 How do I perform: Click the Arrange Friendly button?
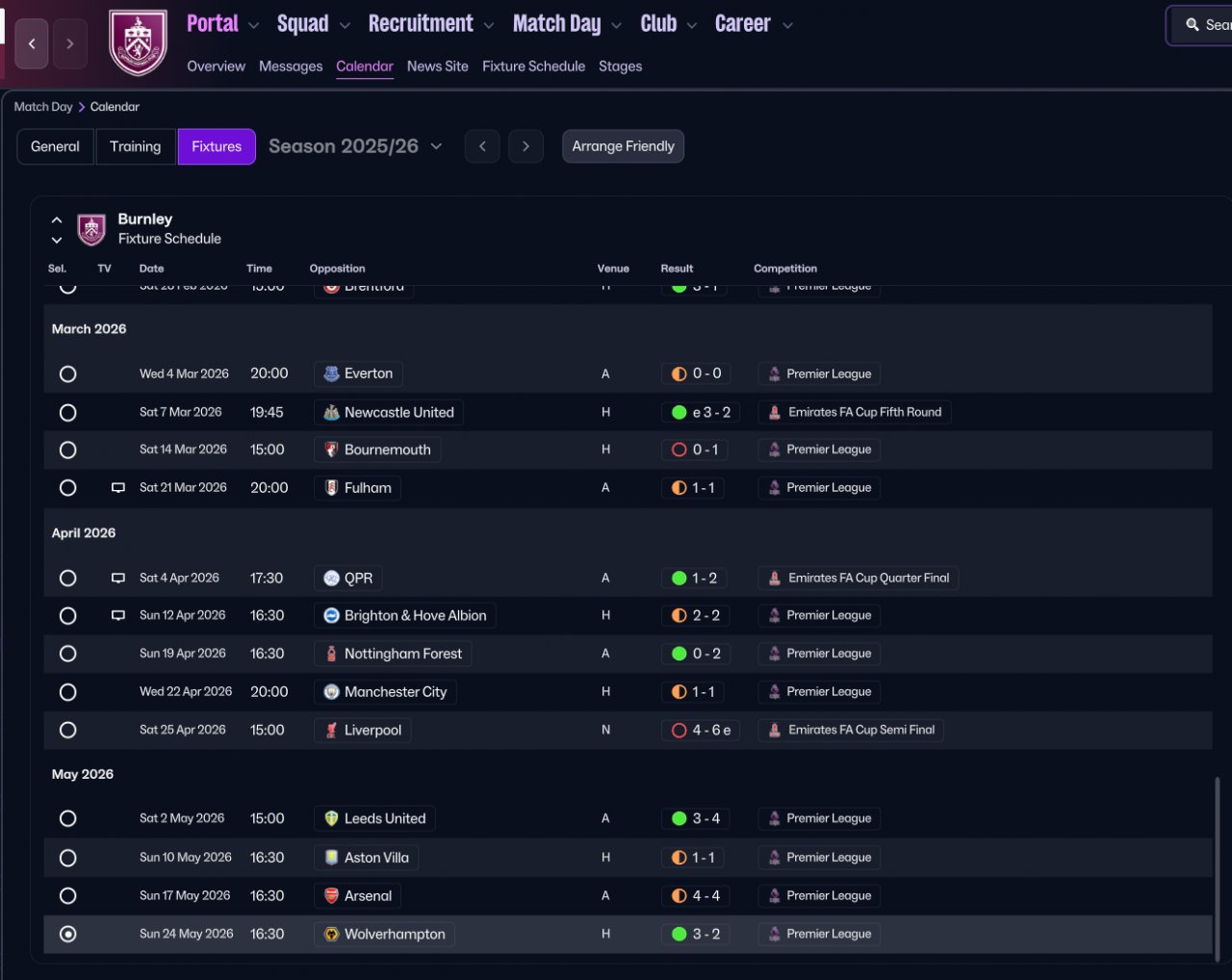coord(623,146)
